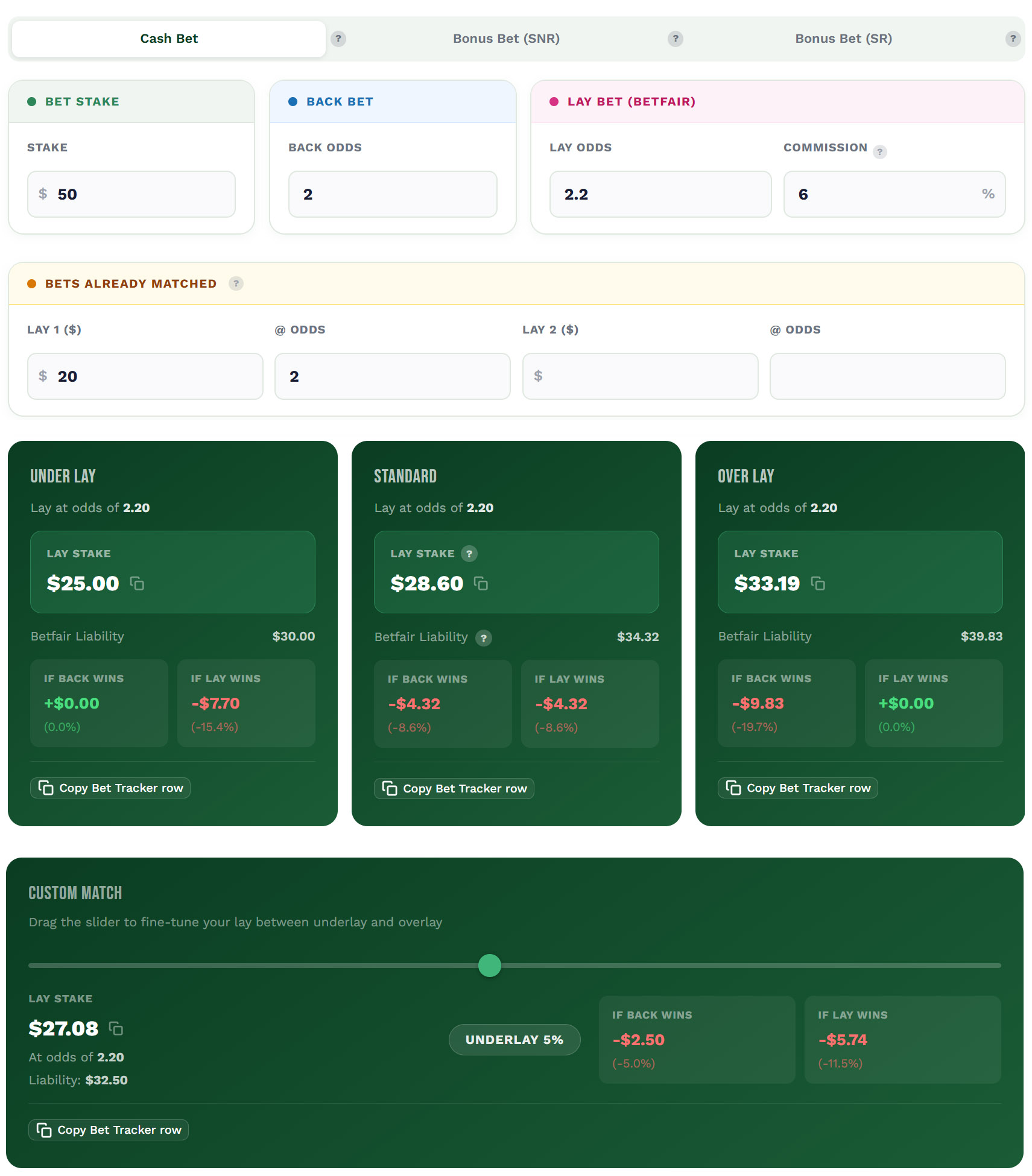
Task: Show Standard Betfair Liability help icon
Action: pyautogui.click(x=483, y=637)
